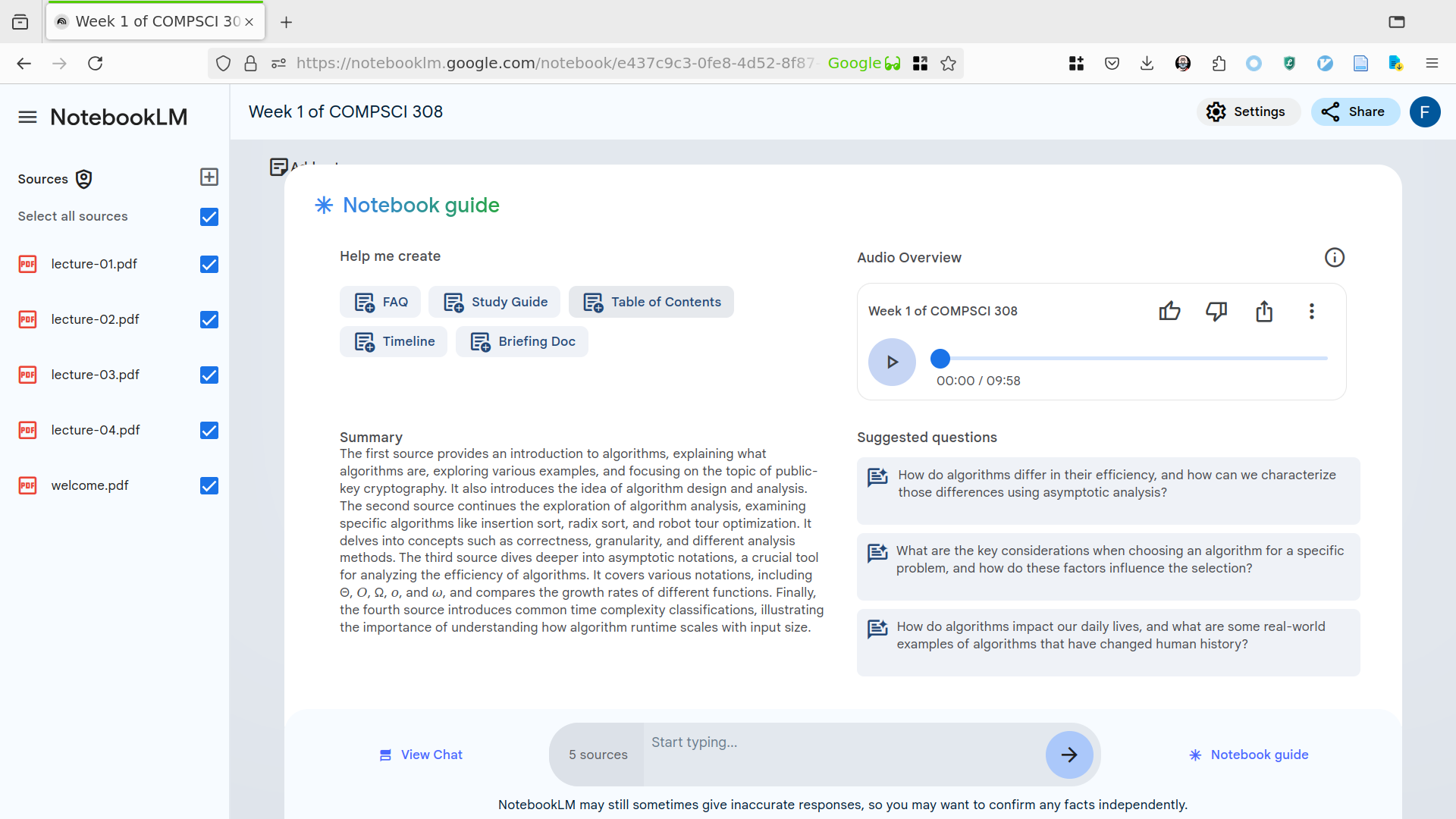Open lecture-01.pdf source
Viewport: 1456px width, 819px height.
tap(94, 264)
